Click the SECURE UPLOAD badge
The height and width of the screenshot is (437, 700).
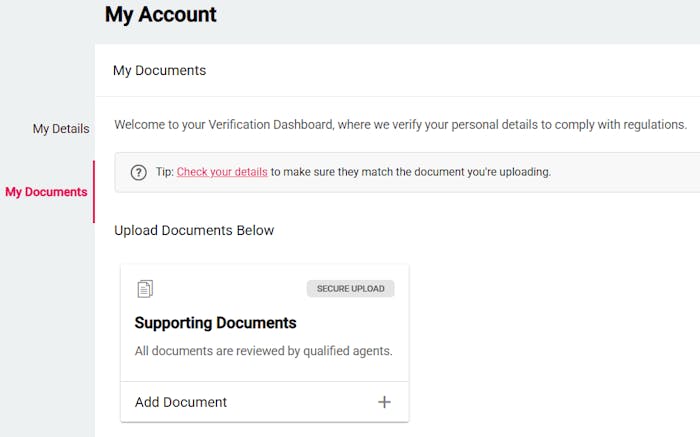350,289
